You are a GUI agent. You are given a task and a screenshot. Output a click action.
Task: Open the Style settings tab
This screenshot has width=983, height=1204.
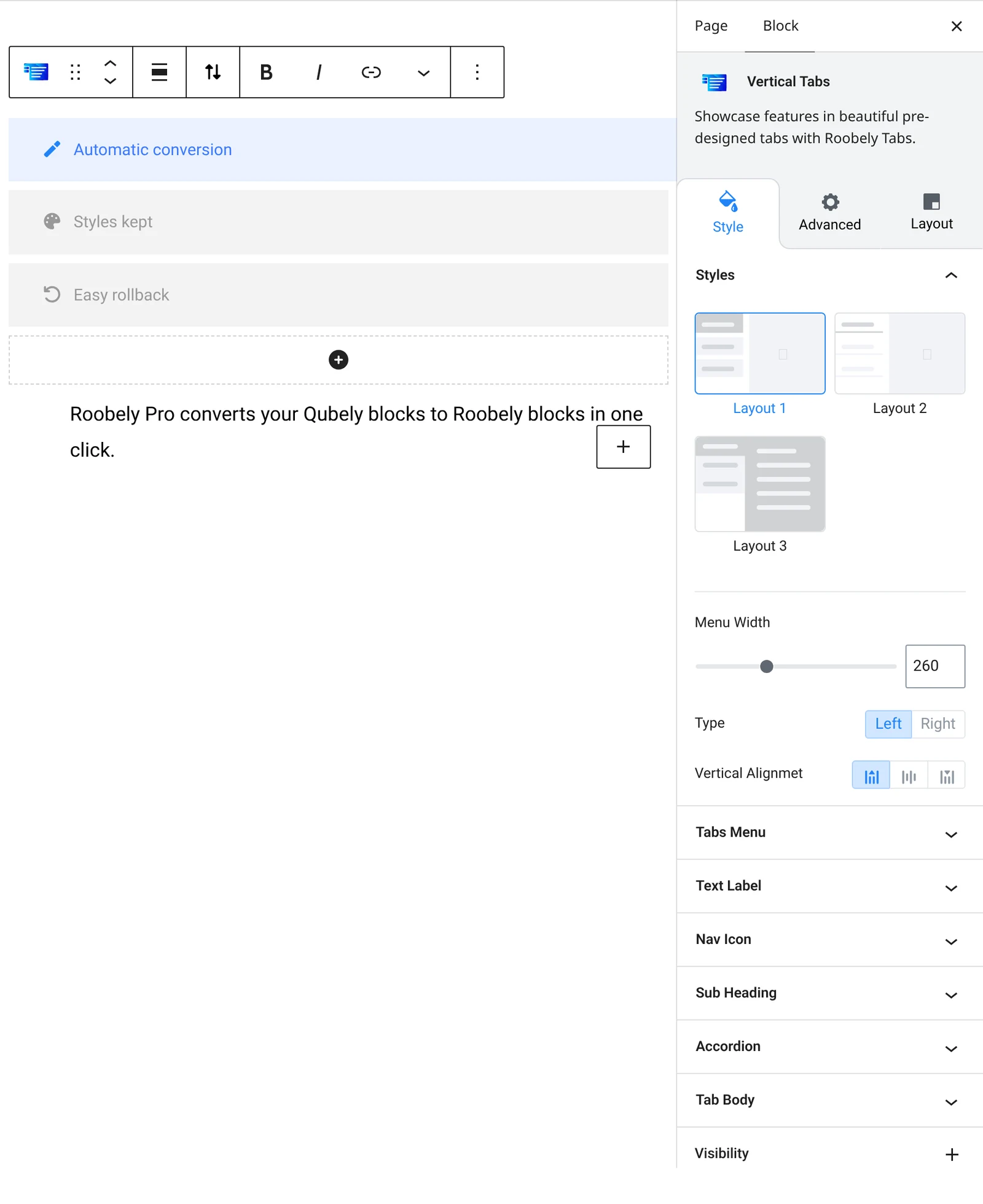pos(728,213)
